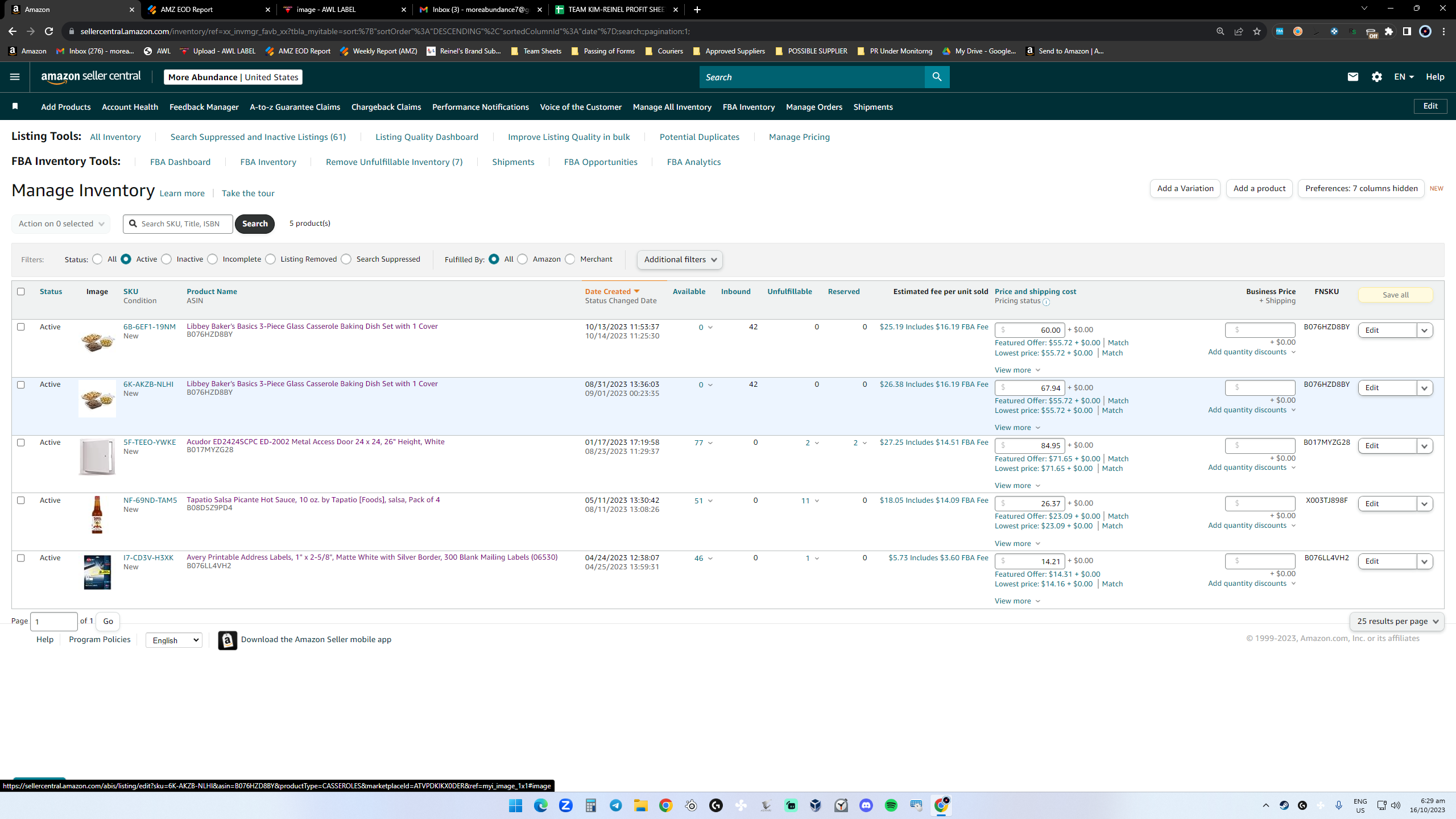Click Match next to Featured Offer for 6K-AKZB-NLHI
This screenshot has height=819, width=1456.
point(1118,400)
